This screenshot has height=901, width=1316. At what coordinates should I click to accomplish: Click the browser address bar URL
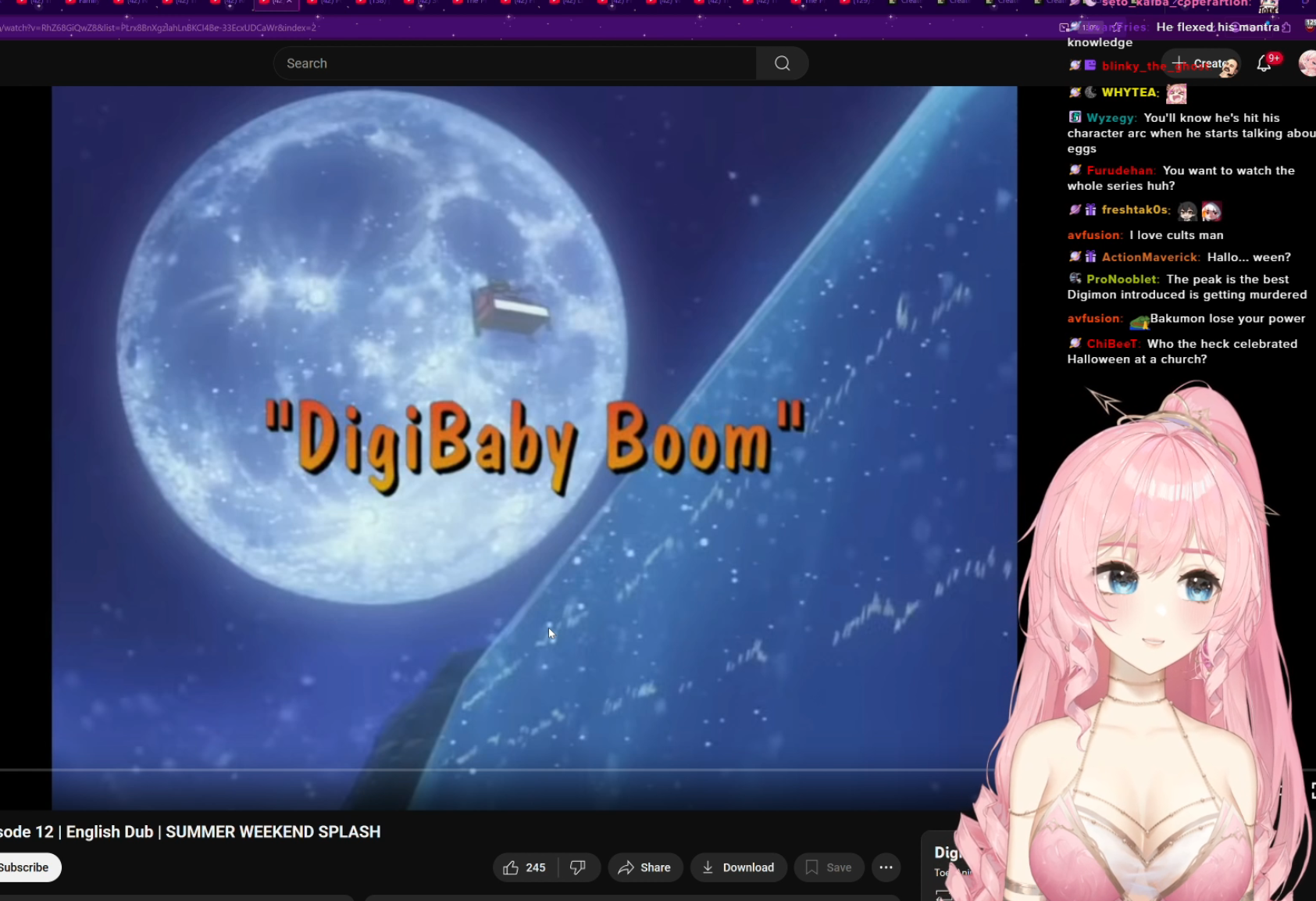click(x=159, y=28)
